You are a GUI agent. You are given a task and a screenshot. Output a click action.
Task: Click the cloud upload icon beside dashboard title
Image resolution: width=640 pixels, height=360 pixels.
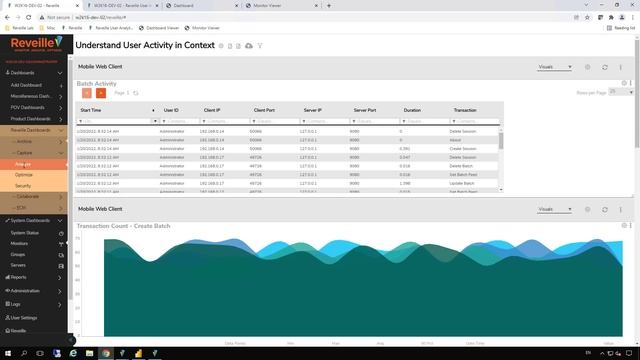pos(249,46)
